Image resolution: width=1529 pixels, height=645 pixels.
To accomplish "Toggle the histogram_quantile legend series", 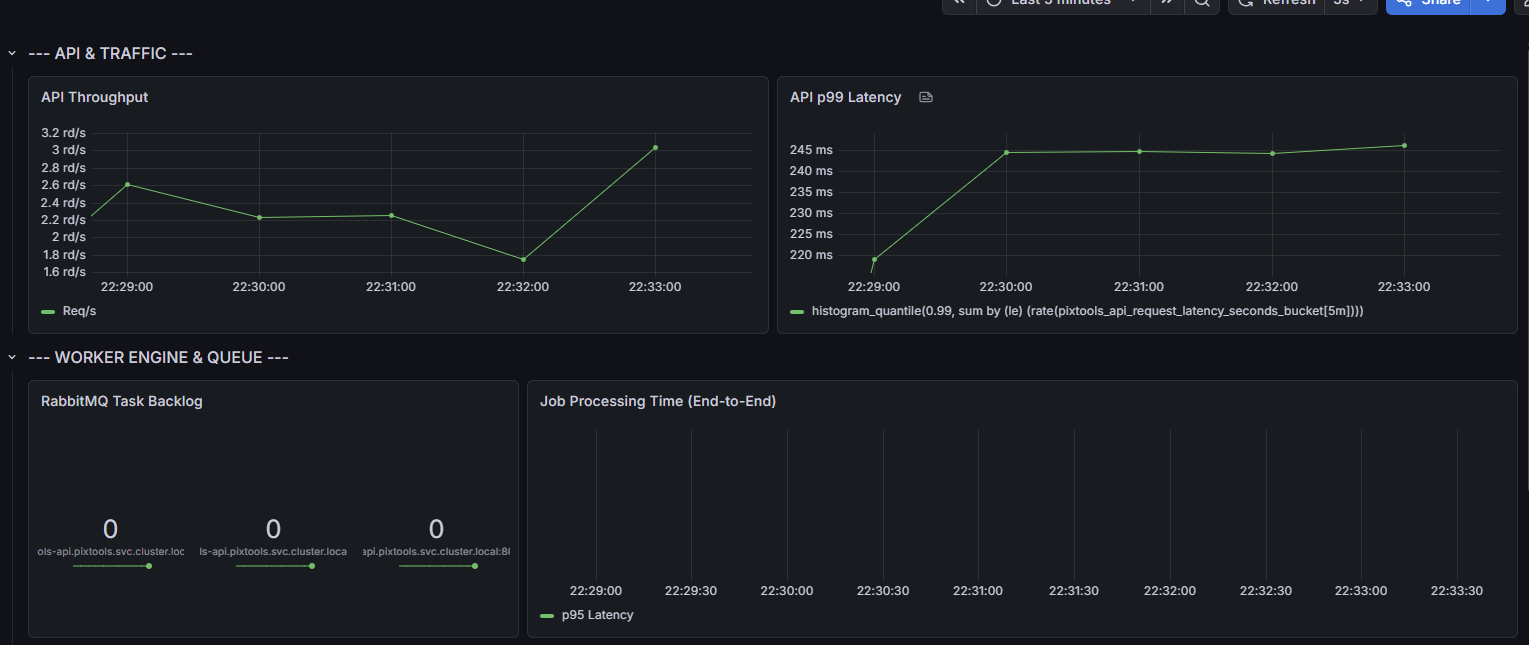I will (1088, 311).
